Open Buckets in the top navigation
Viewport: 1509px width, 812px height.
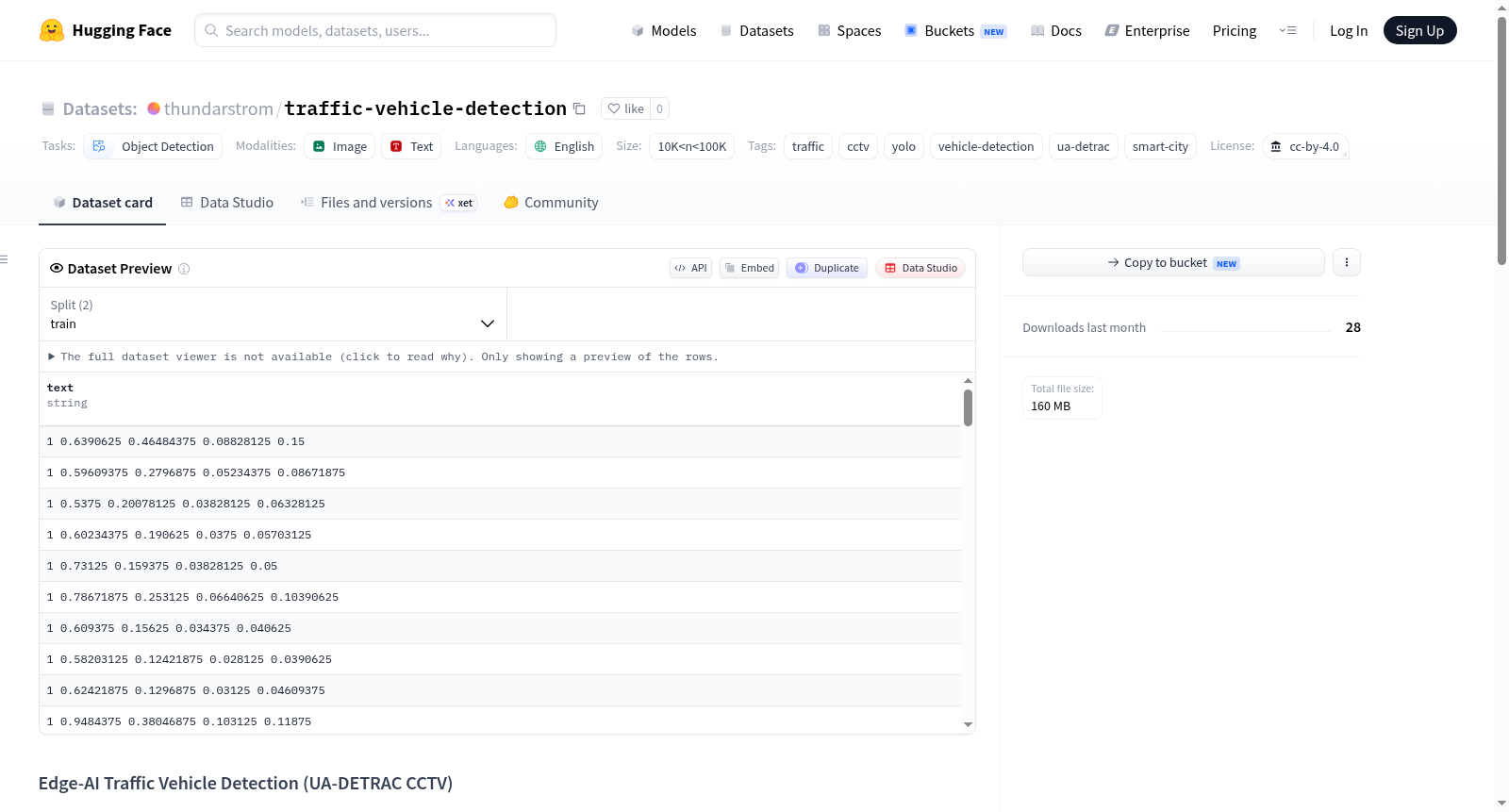point(955,30)
